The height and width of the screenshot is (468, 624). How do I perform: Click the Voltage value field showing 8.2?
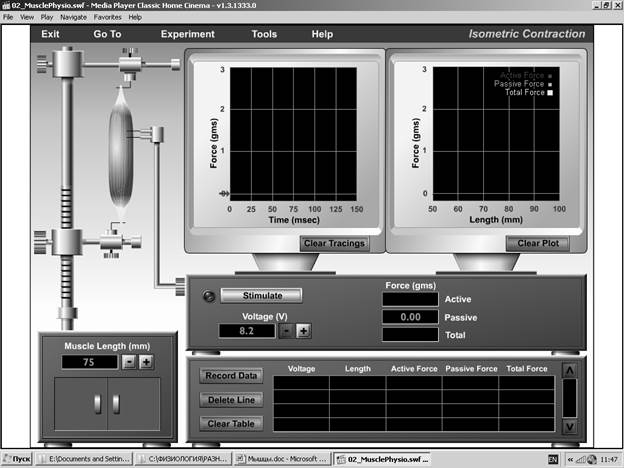point(247,331)
